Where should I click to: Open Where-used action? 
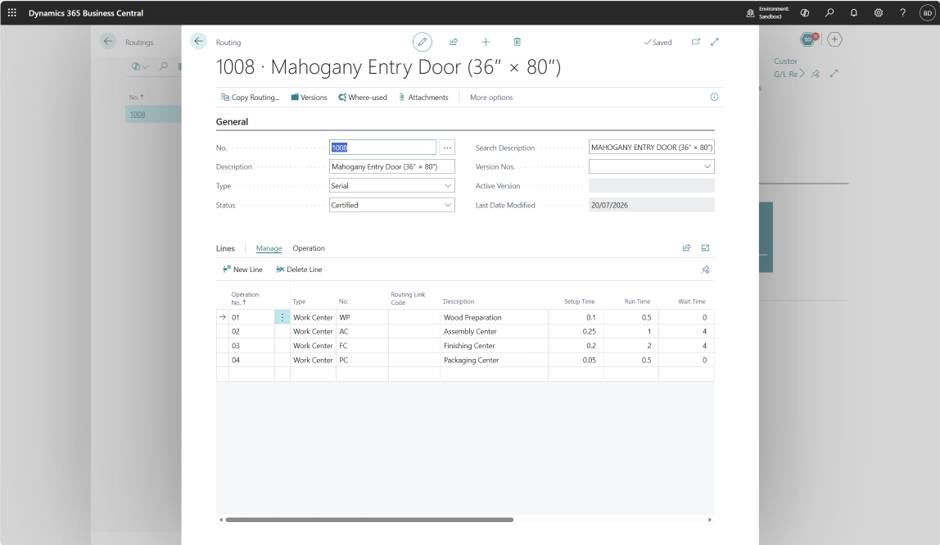click(363, 97)
